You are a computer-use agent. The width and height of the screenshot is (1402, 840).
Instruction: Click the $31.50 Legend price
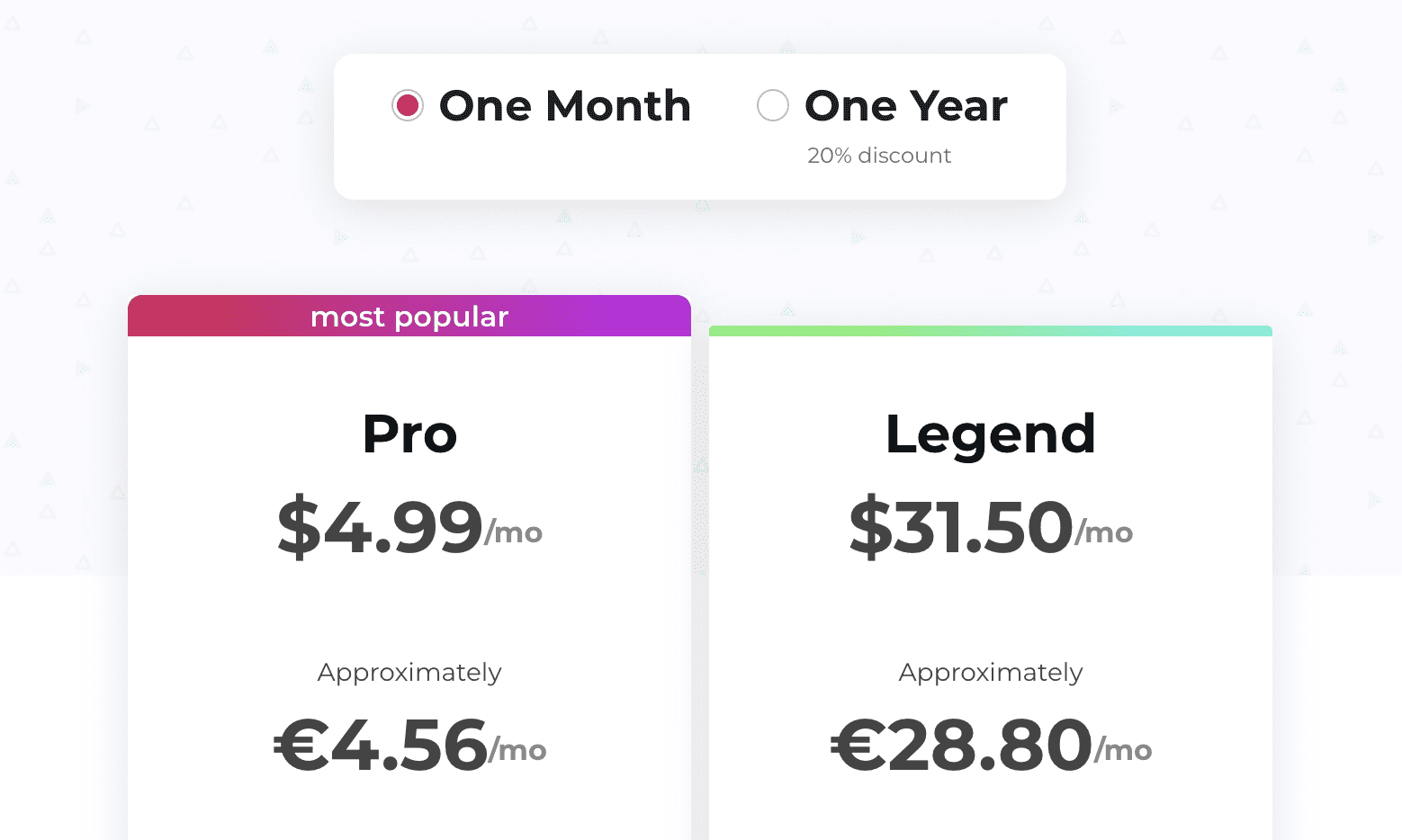tap(961, 527)
